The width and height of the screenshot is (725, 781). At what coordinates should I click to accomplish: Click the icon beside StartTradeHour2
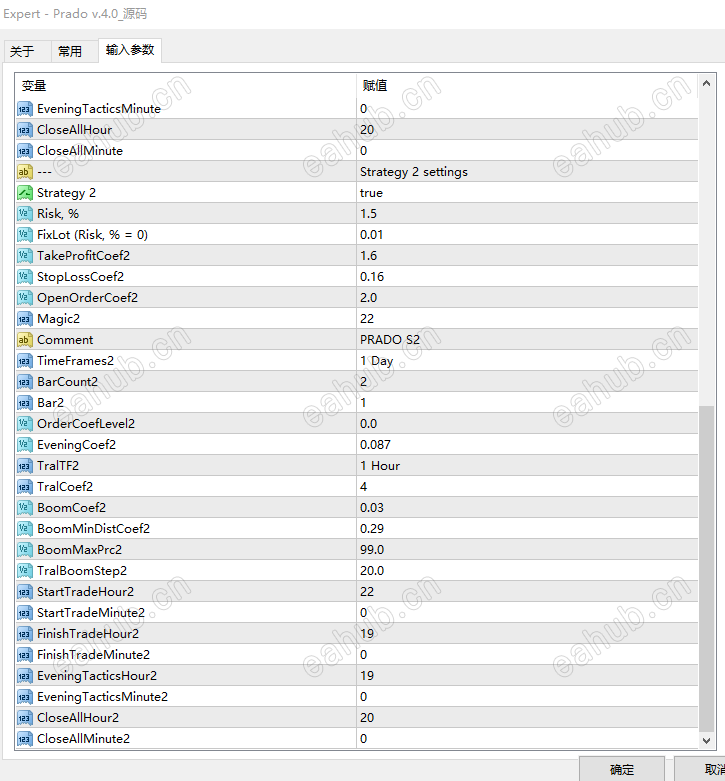tap(25, 592)
